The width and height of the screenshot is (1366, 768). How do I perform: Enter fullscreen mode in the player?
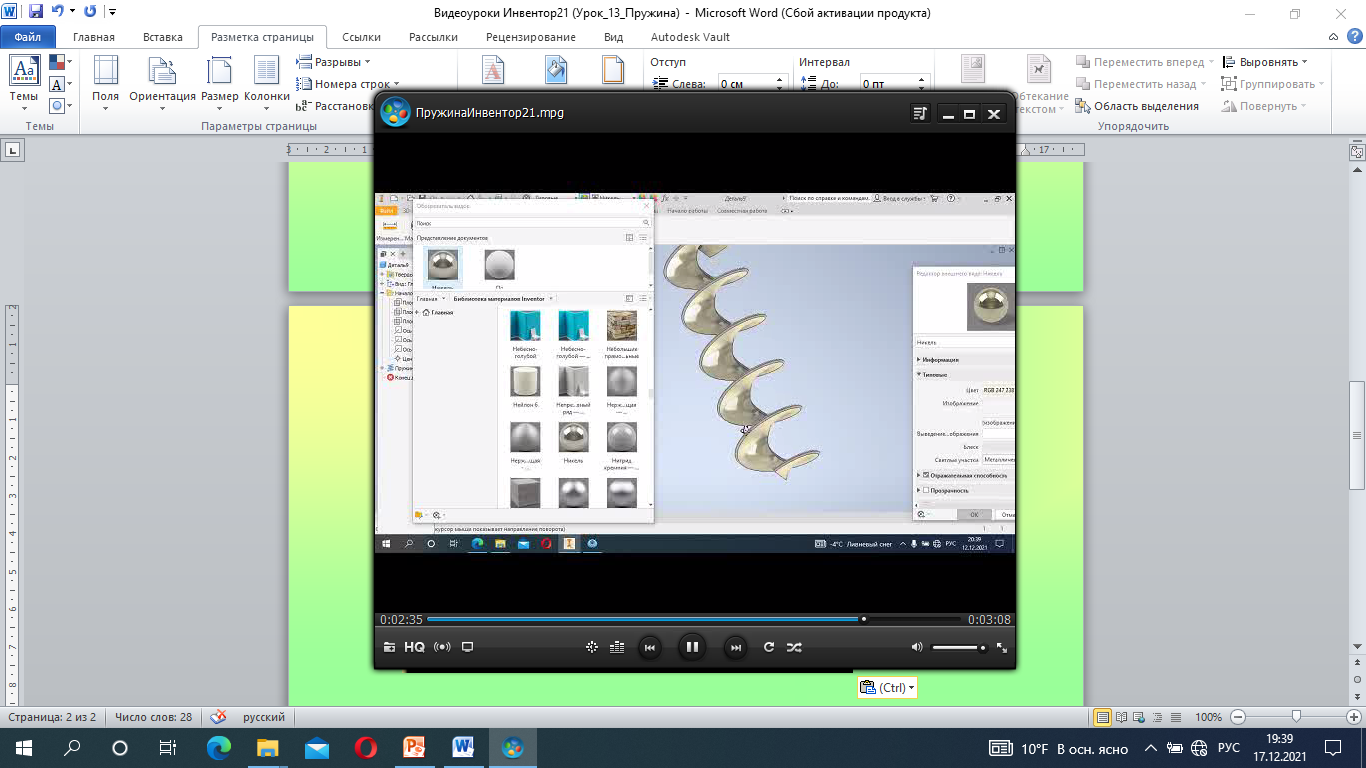1001,647
